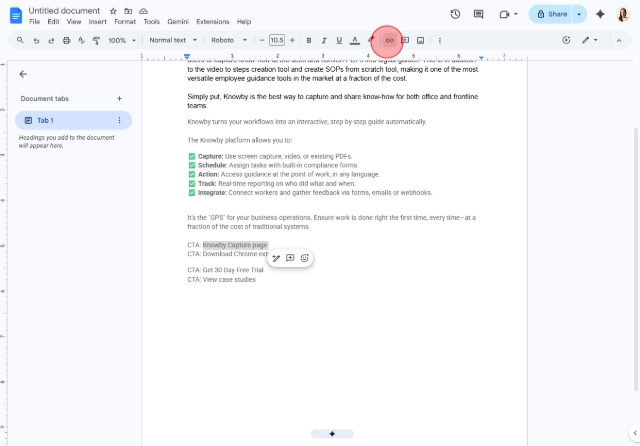Open the Normal text style dropdown
Viewport: 640px width, 446px height.
(173, 40)
